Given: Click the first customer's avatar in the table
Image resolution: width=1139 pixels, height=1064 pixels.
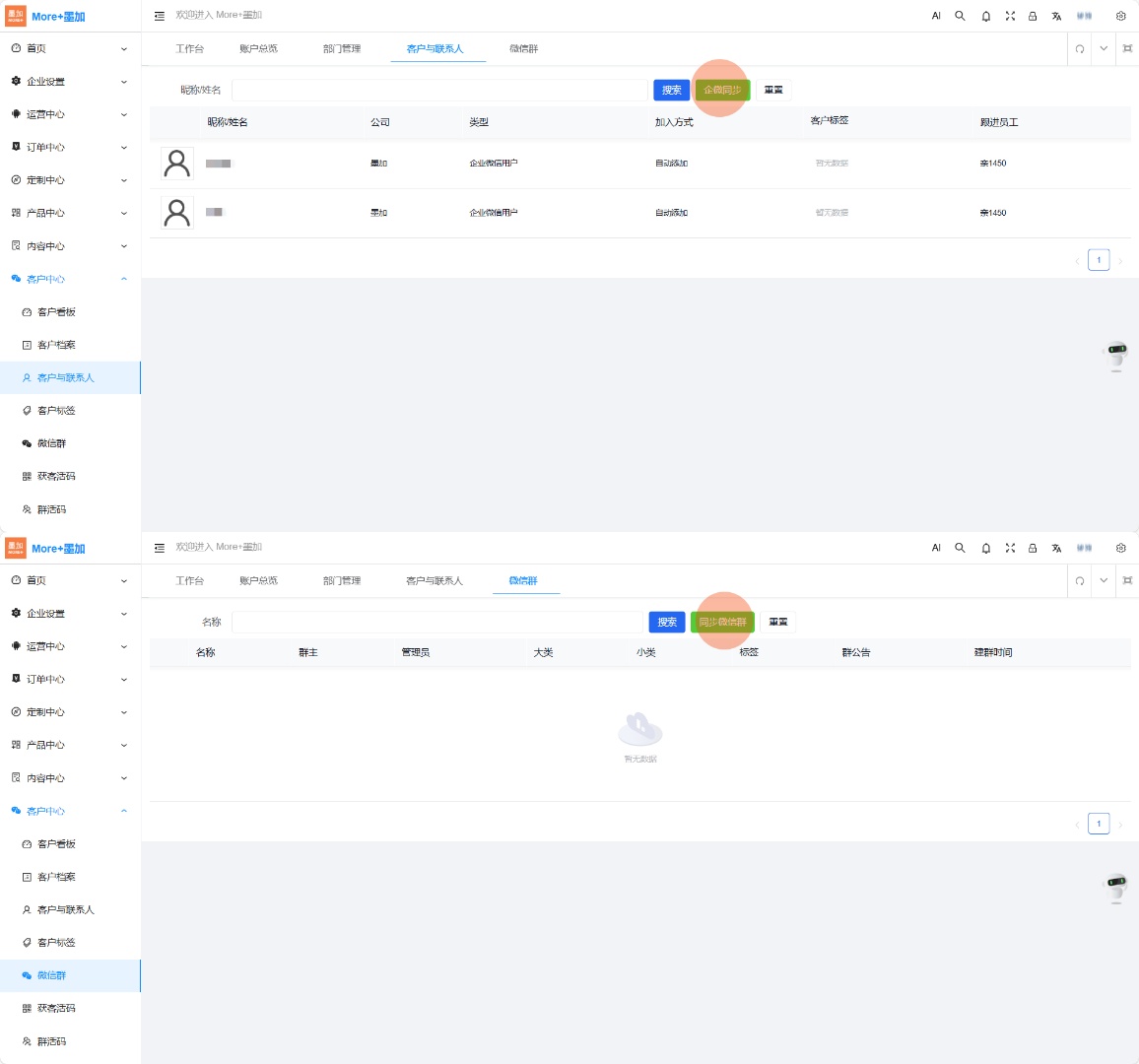Looking at the screenshot, I should [x=177, y=164].
